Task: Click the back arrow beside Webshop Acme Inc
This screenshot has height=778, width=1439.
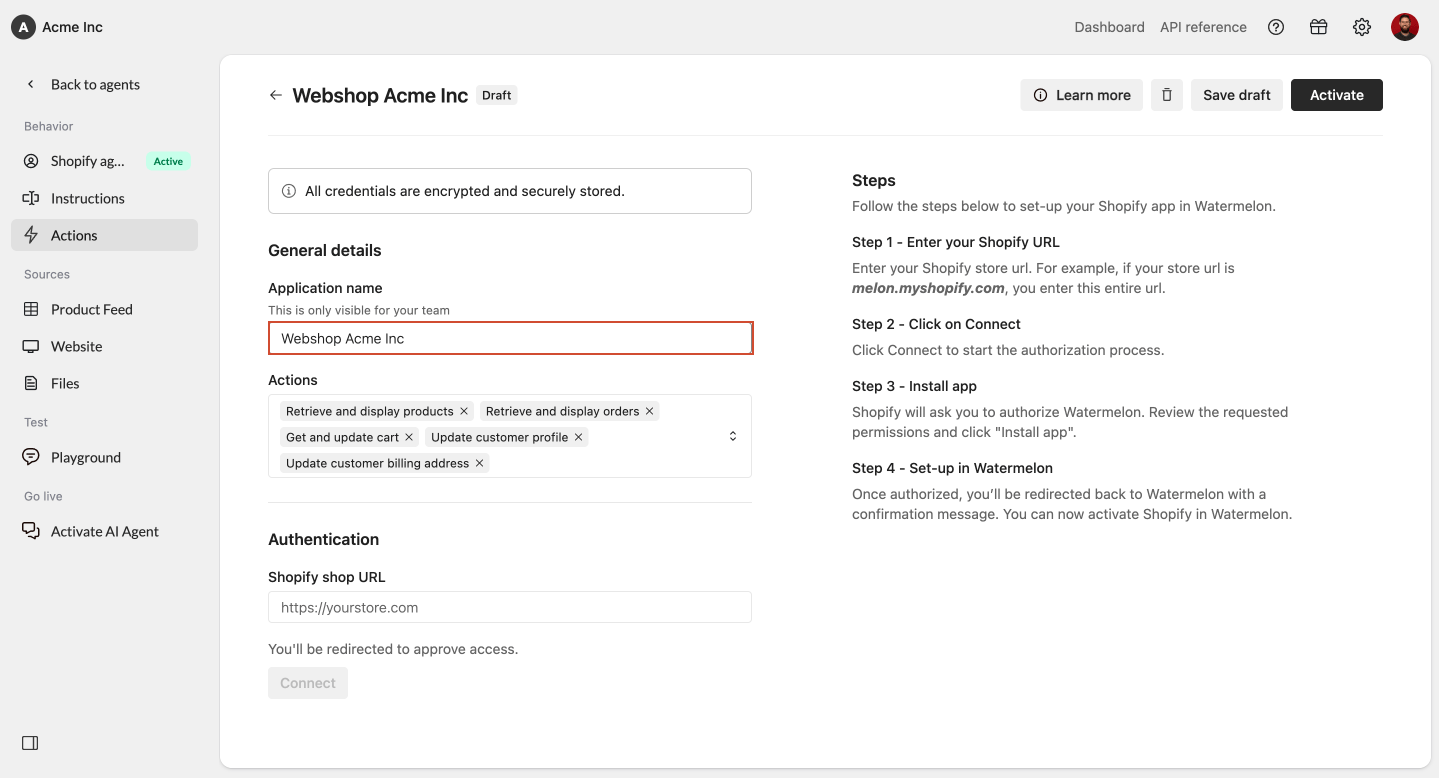Action: click(x=276, y=95)
